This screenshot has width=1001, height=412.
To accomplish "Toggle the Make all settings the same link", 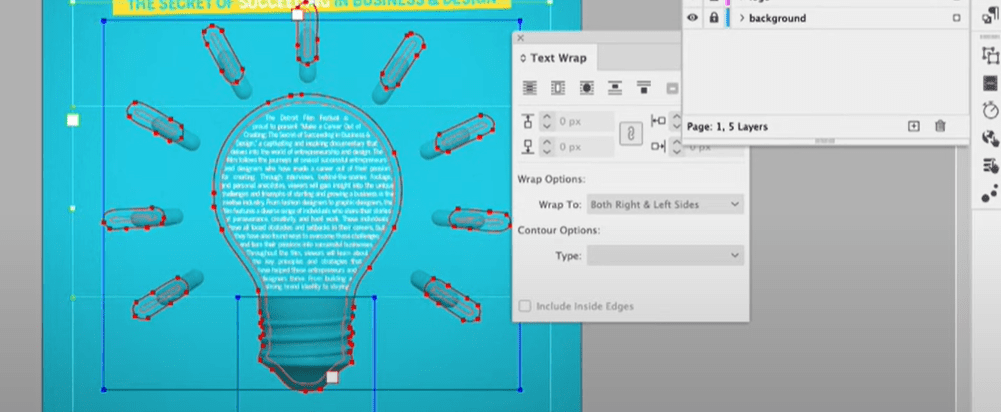I will [631, 134].
